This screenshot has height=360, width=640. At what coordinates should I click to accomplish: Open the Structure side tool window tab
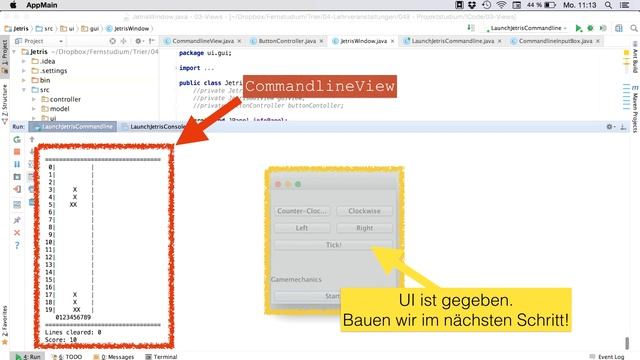click(x=4, y=104)
